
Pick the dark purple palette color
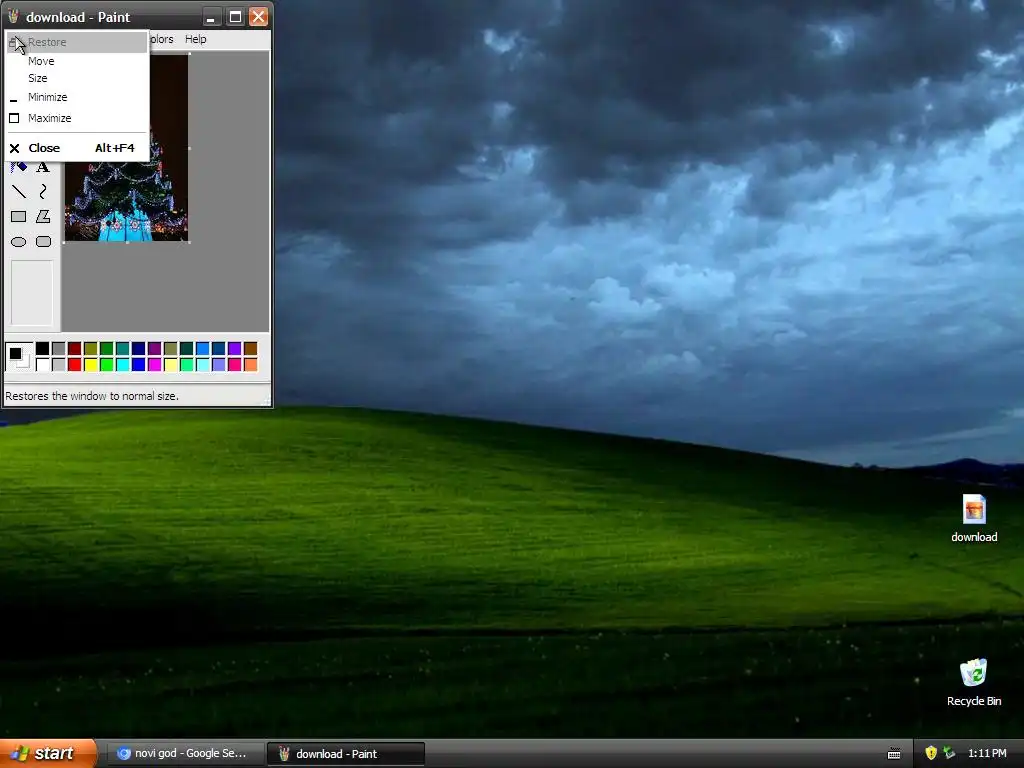(x=155, y=349)
